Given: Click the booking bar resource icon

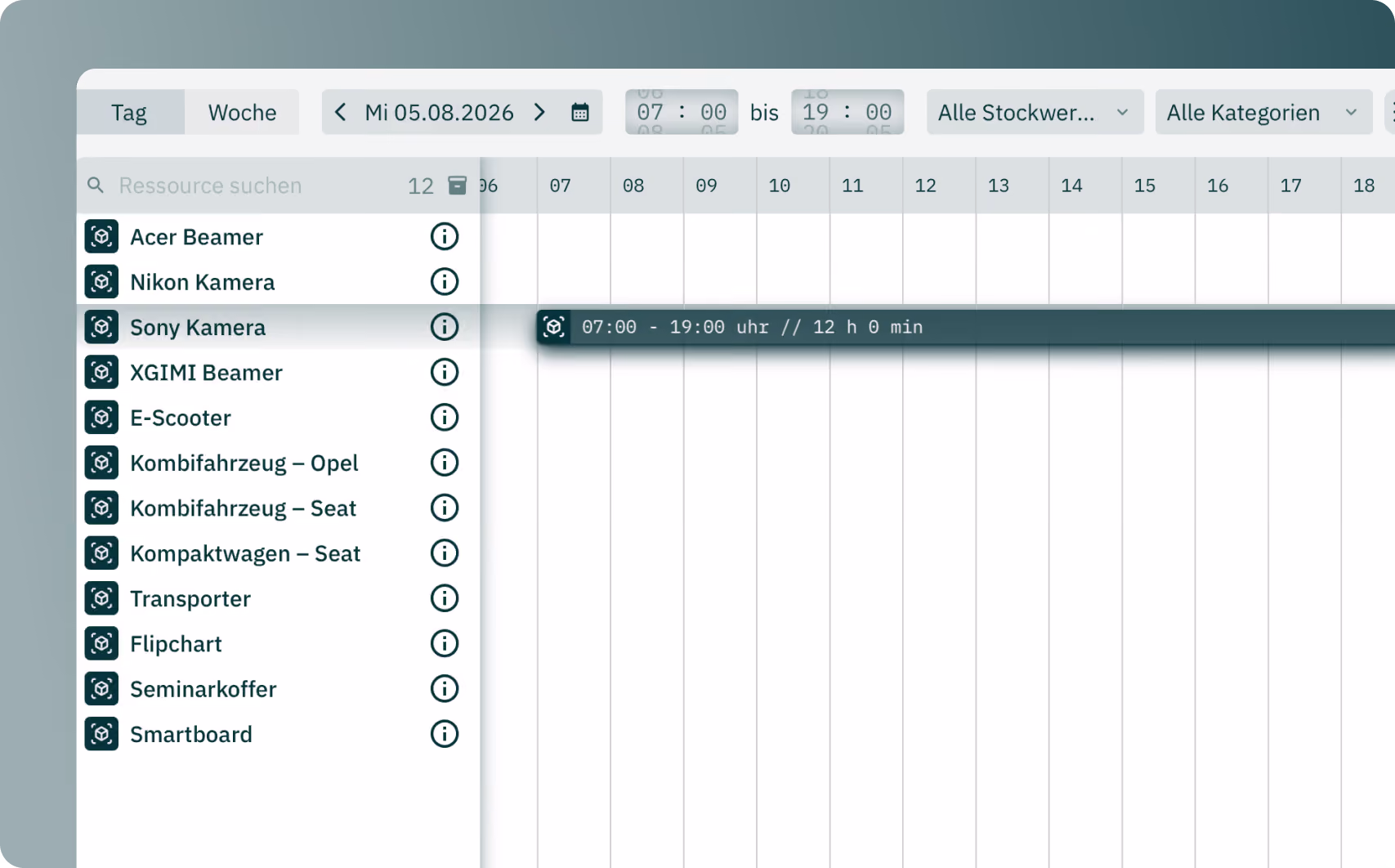Looking at the screenshot, I should point(554,327).
